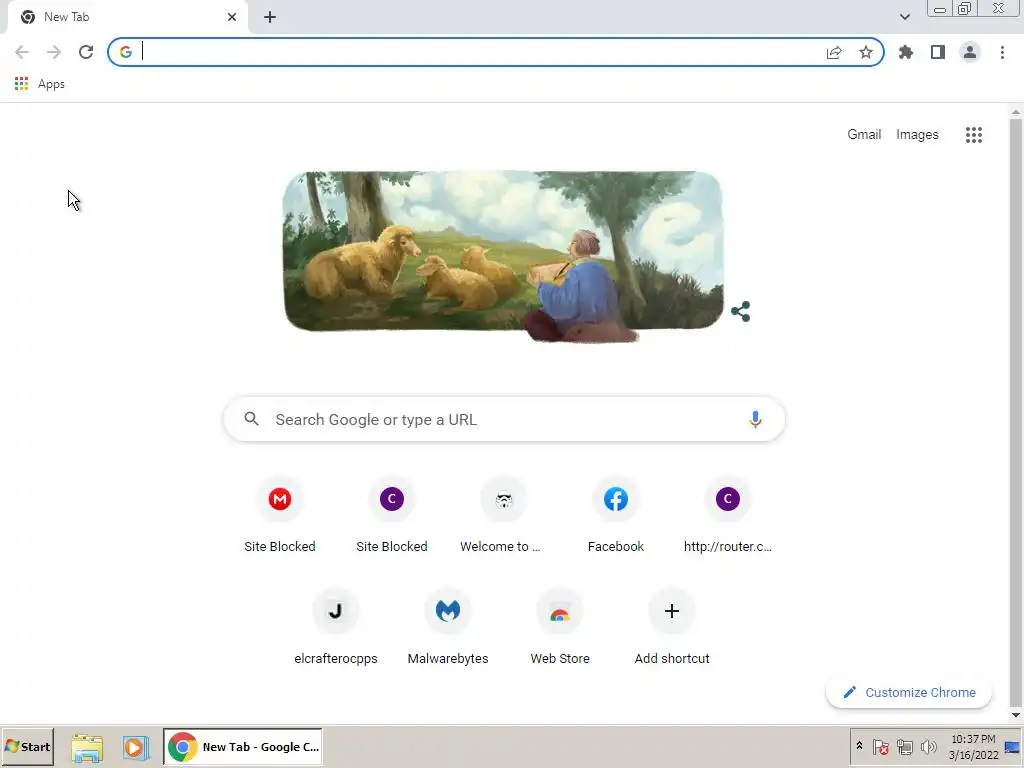Click the New Tab - Google Chrome taskbar button
This screenshot has width=1024, height=768.
point(242,747)
